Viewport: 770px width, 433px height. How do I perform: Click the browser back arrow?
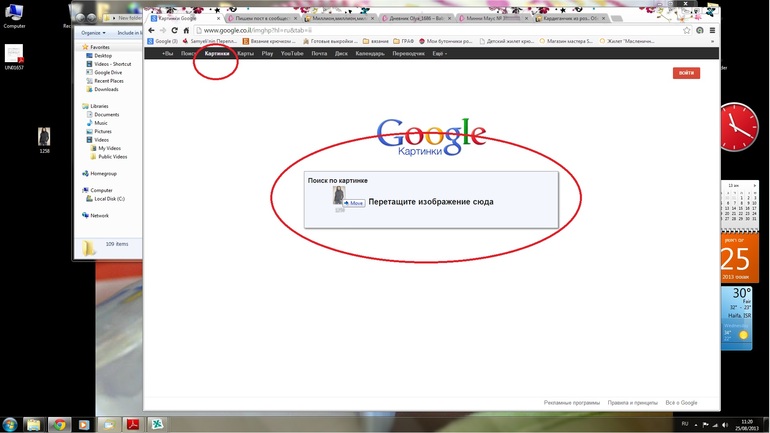point(151,30)
